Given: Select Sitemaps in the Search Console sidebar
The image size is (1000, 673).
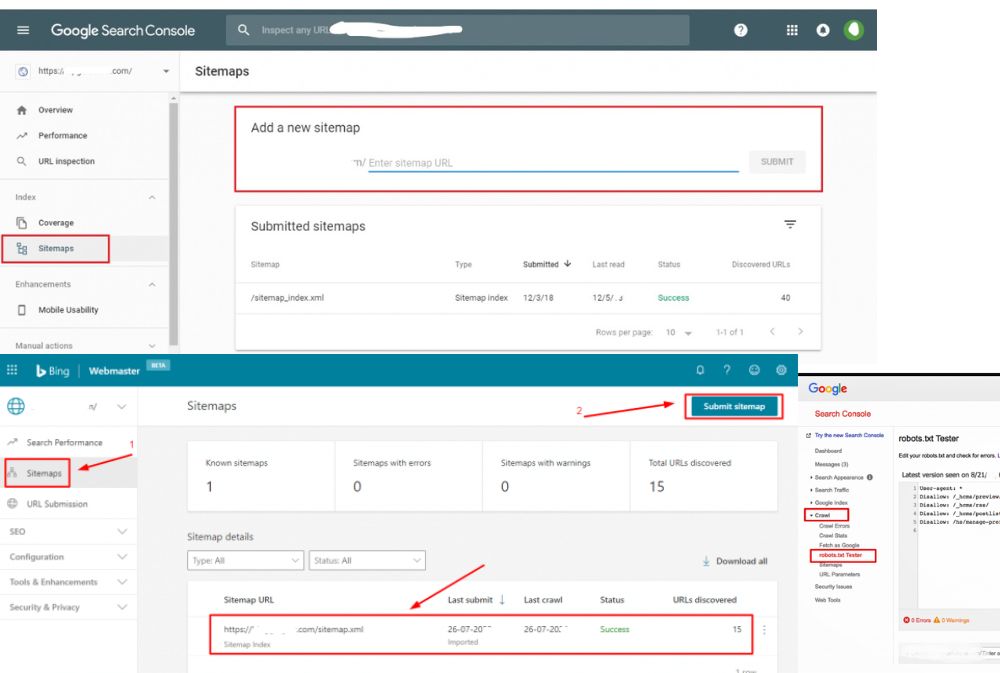Looking at the screenshot, I should tap(58, 248).
